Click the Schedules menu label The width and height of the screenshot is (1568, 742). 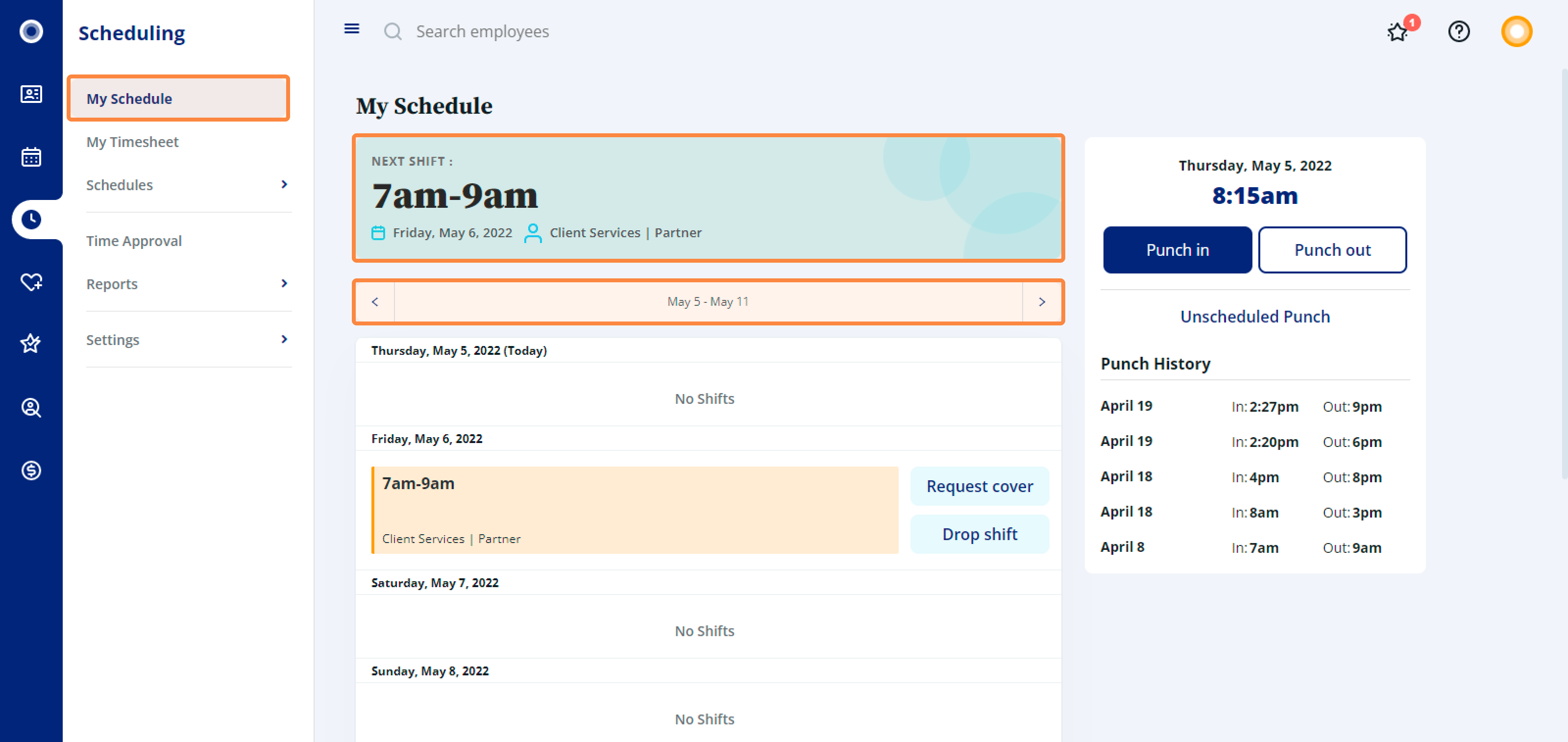(119, 185)
